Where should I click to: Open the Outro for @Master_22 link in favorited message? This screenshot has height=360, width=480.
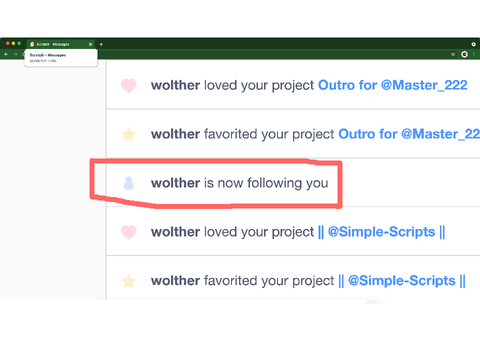409,134
